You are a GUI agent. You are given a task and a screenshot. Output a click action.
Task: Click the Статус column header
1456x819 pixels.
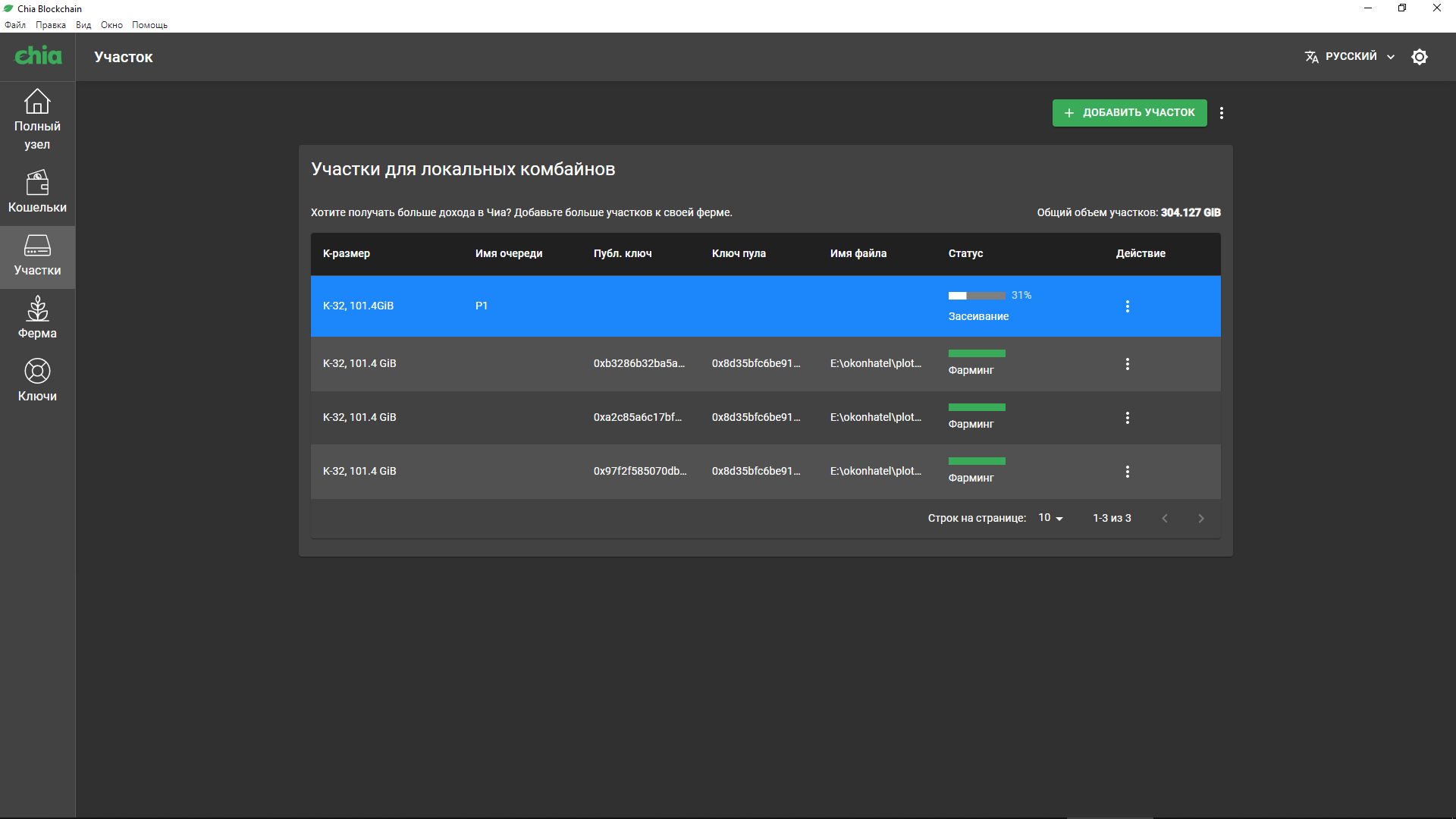(x=965, y=254)
